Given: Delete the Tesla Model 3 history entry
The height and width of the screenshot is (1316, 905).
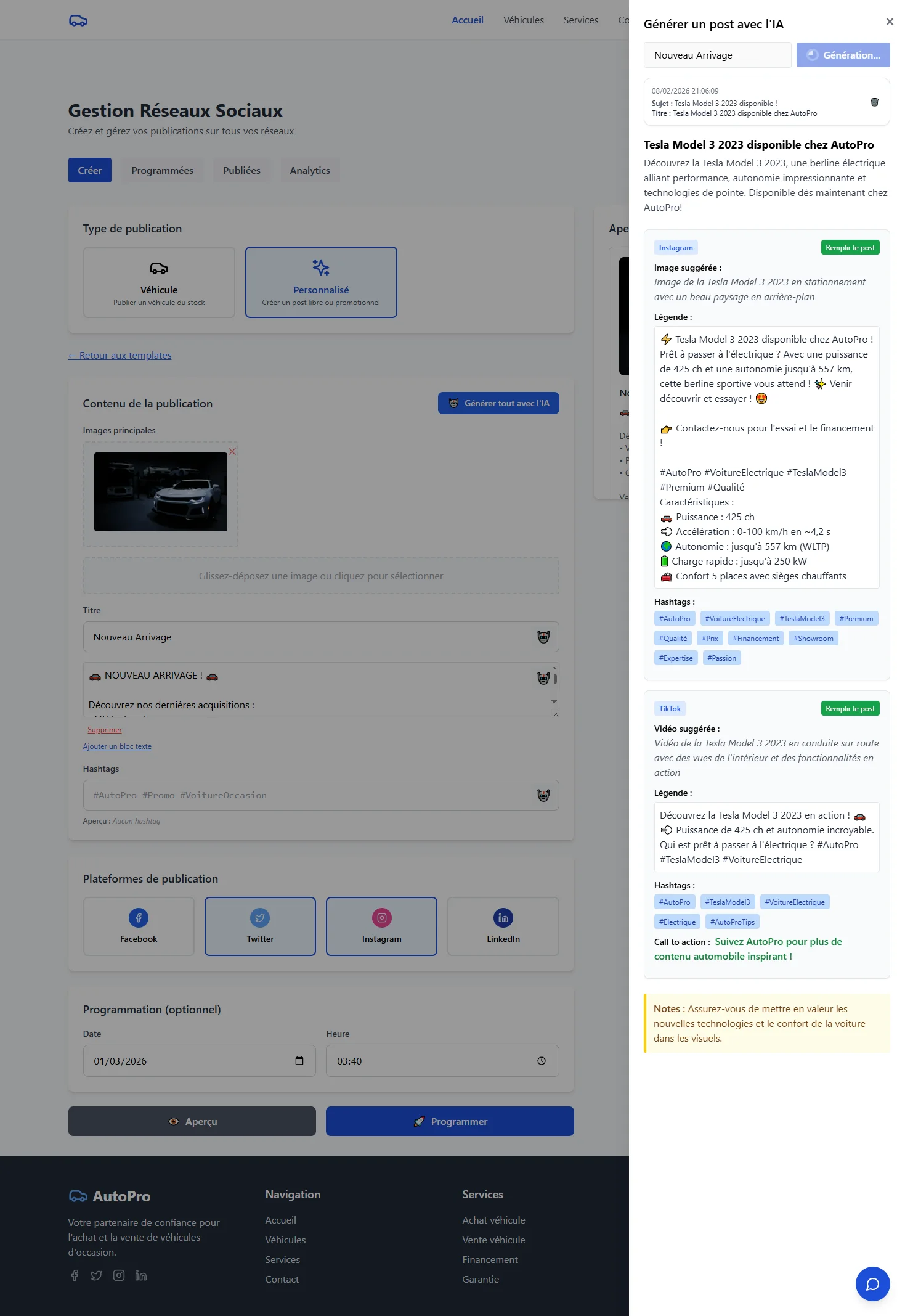Looking at the screenshot, I should [874, 102].
